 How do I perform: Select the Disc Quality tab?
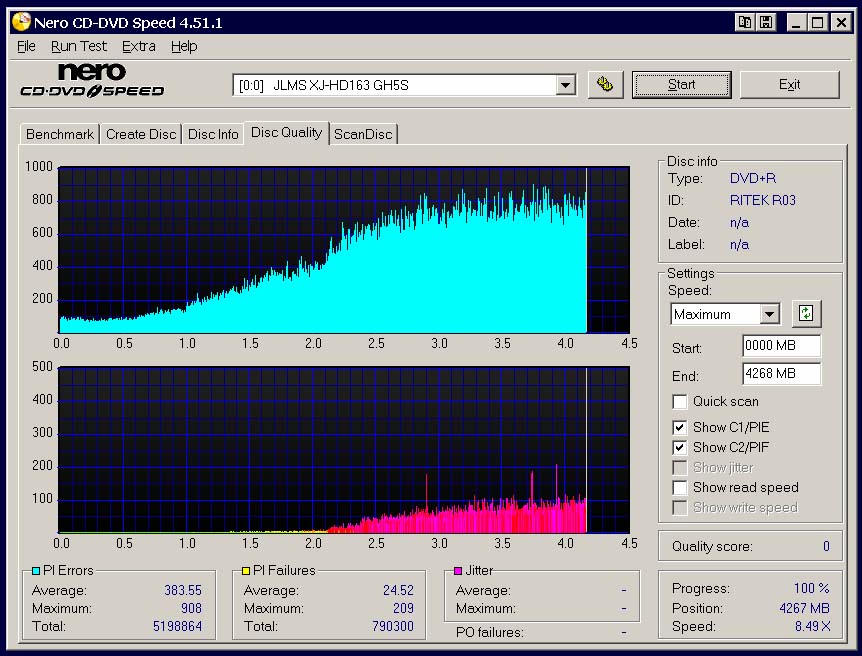point(286,133)
